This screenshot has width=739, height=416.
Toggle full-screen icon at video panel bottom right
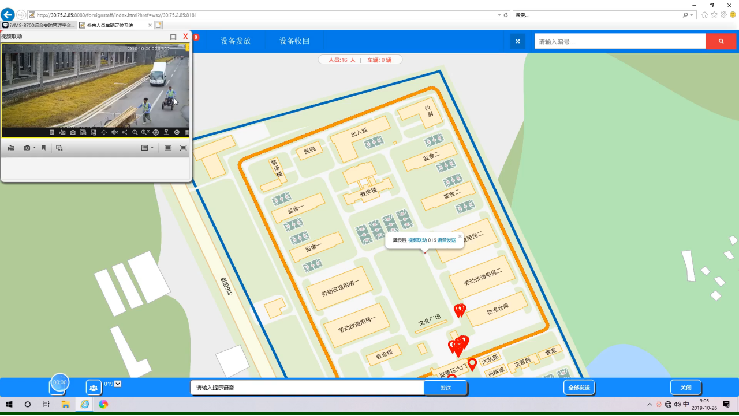tap(182, 148)
